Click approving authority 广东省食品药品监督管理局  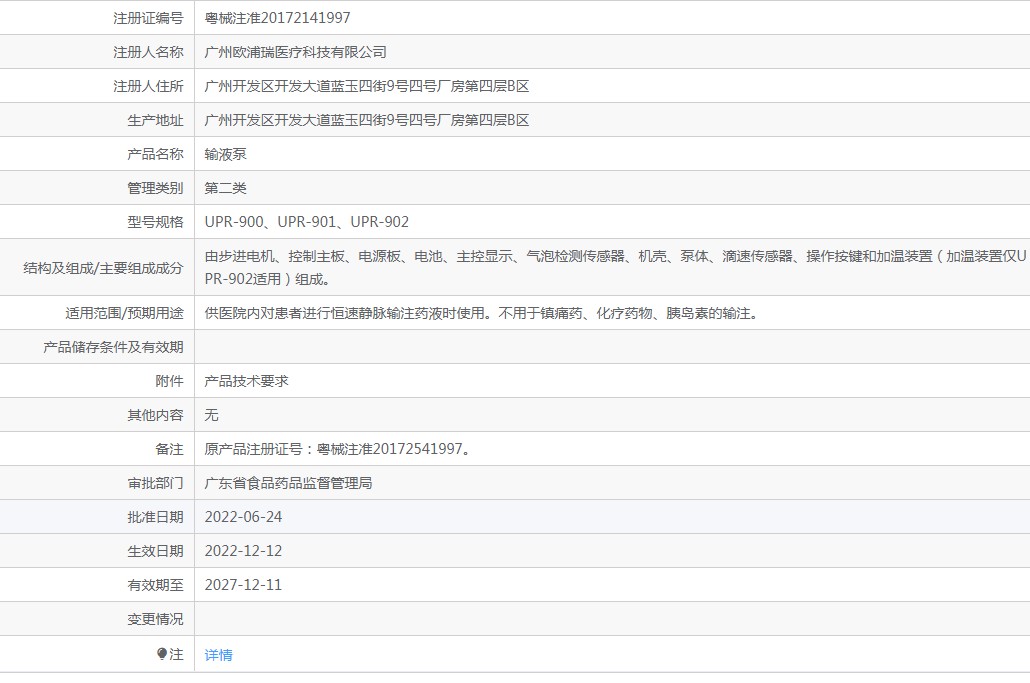pos(288,483)
